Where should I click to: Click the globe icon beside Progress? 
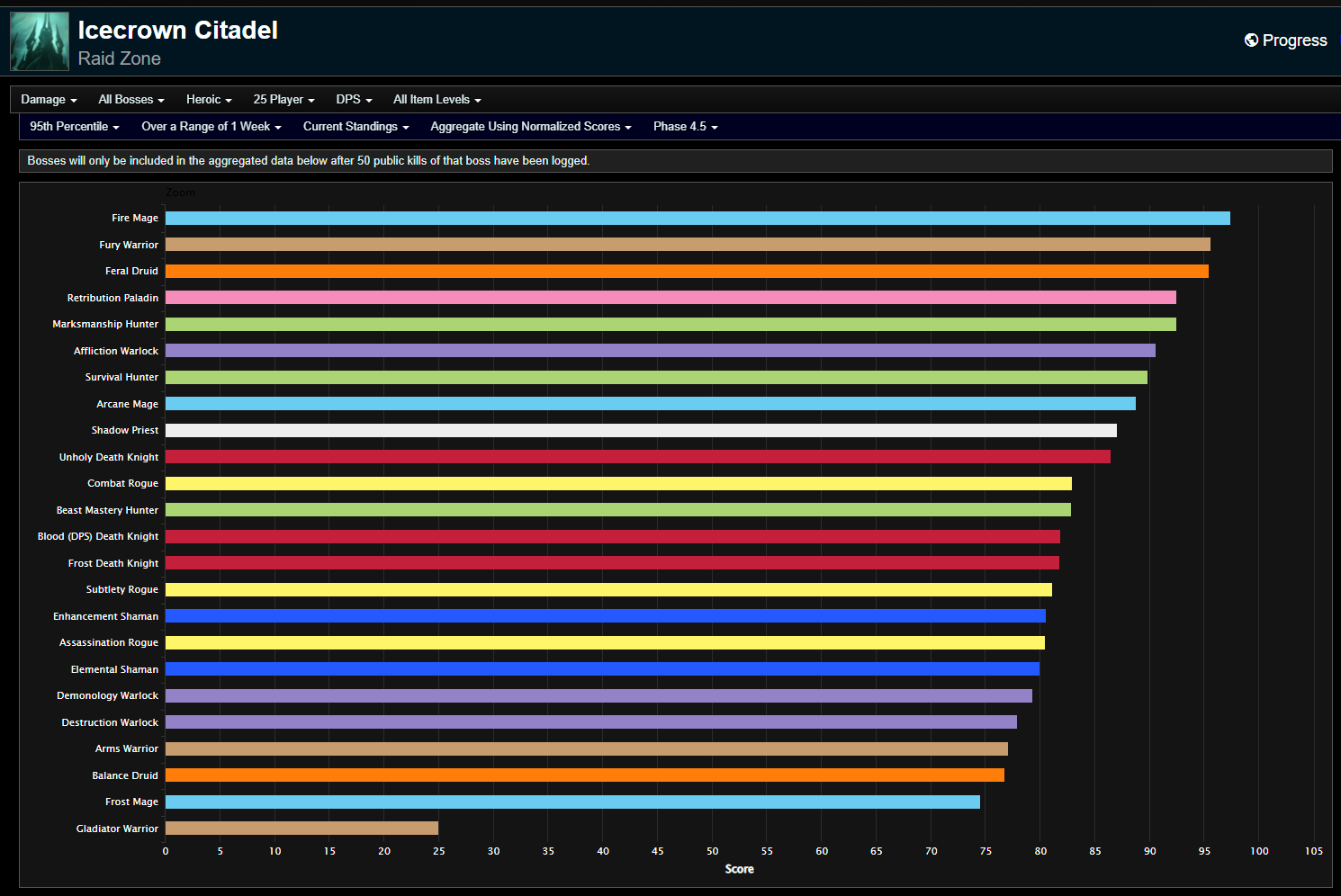click(x=1251, y=40)
